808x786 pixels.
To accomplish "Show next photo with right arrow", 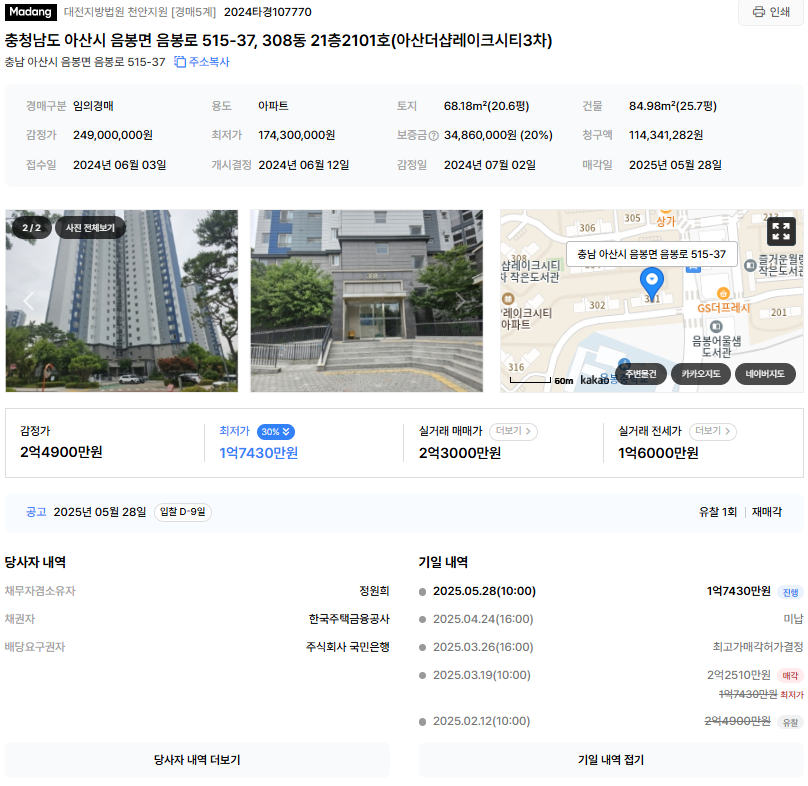I will 460,301.
